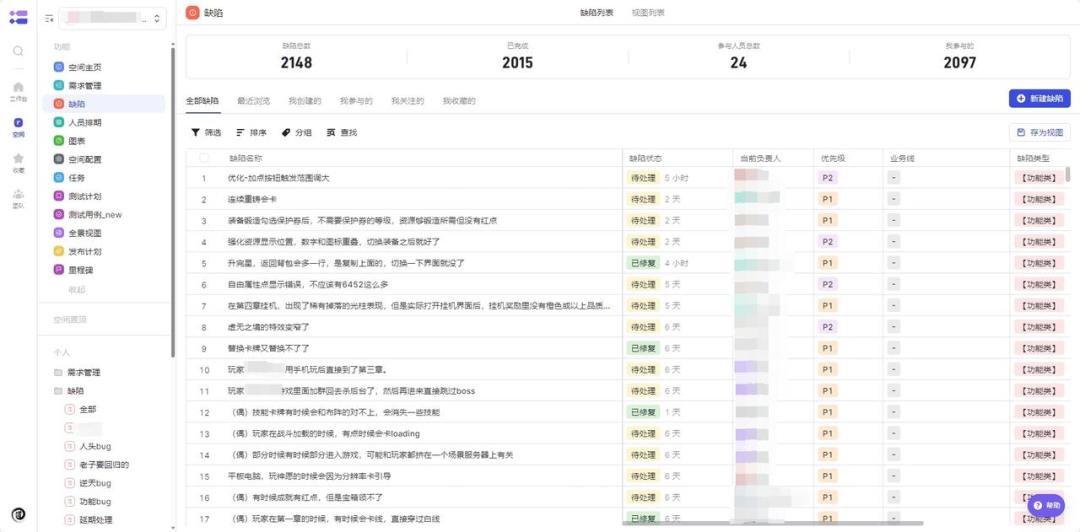Open 收藏 star icon in left rail
Screen dimensions: 1080x532
(18, 161)
